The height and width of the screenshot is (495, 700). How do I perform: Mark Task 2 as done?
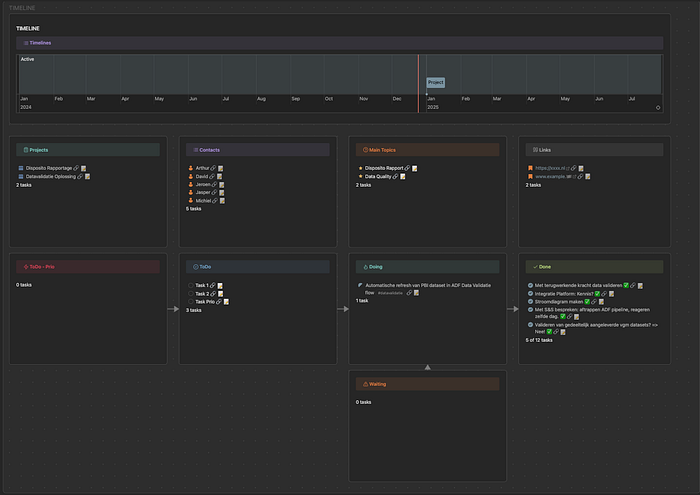pyautogui.click(x=191, y=294)
